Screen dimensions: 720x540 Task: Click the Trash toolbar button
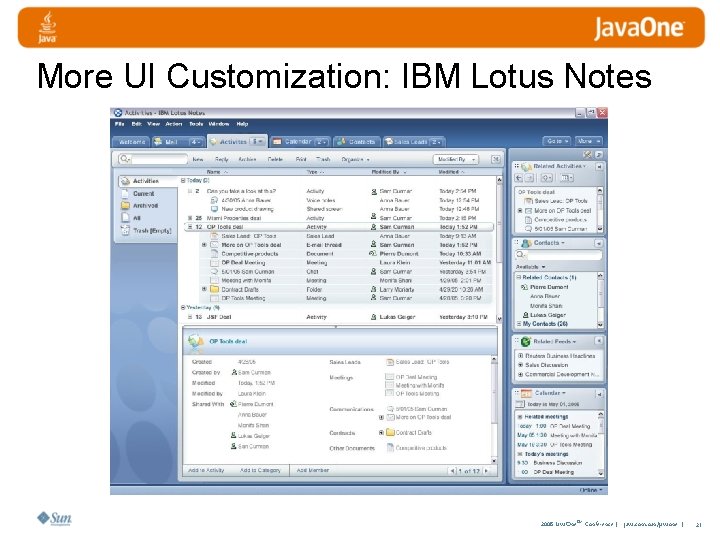click(323, 159)
